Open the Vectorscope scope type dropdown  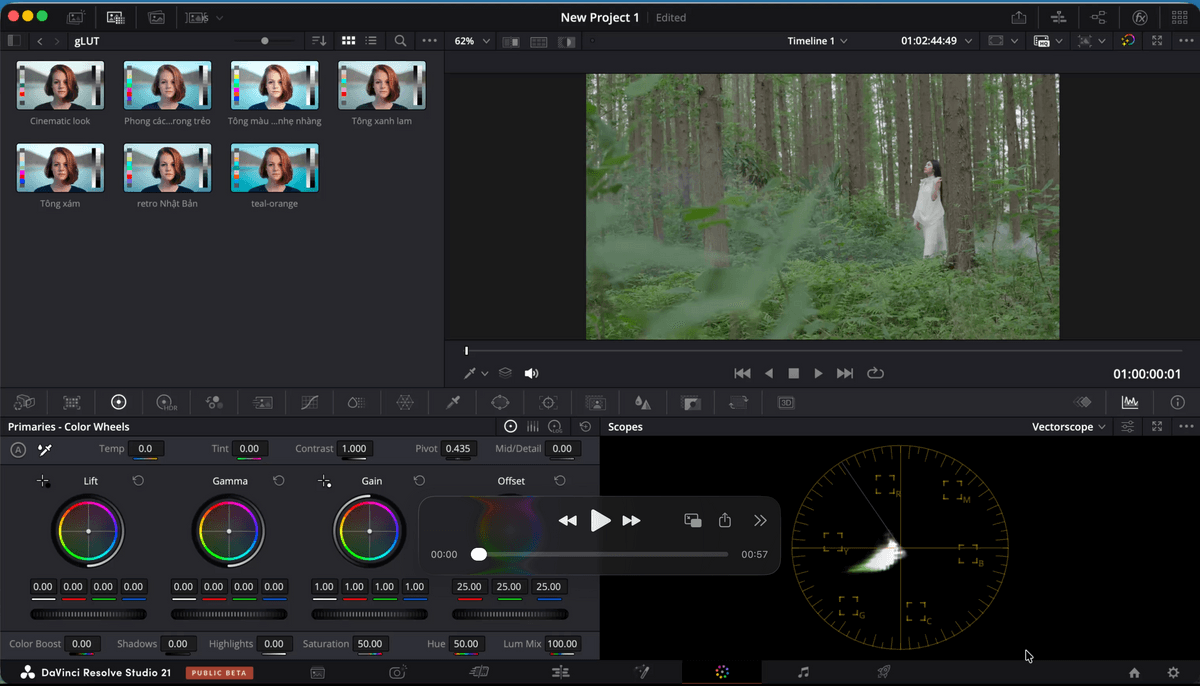pos(1069,427)
